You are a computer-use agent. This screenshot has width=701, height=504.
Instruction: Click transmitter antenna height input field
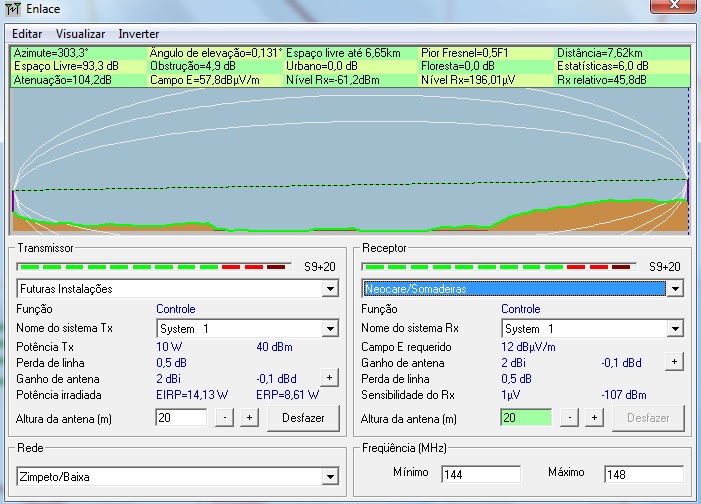point(181,417)
